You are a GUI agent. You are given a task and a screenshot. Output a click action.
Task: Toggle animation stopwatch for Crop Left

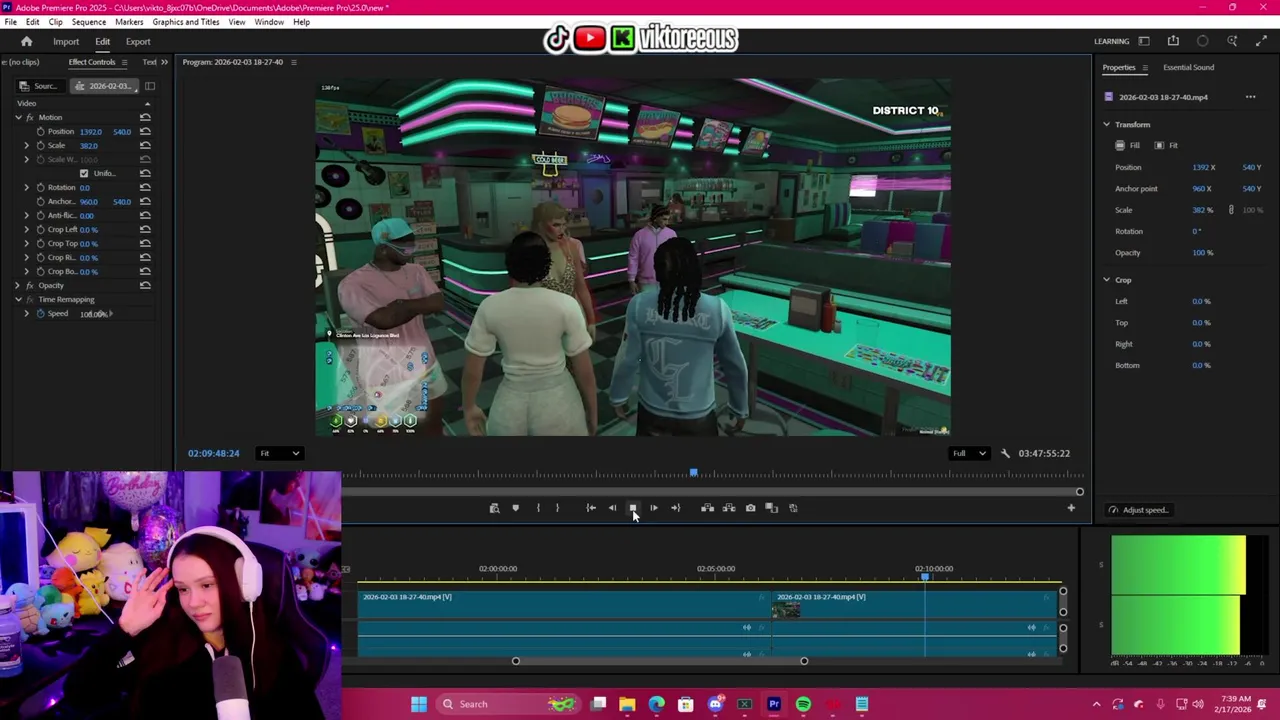point(41,229)
